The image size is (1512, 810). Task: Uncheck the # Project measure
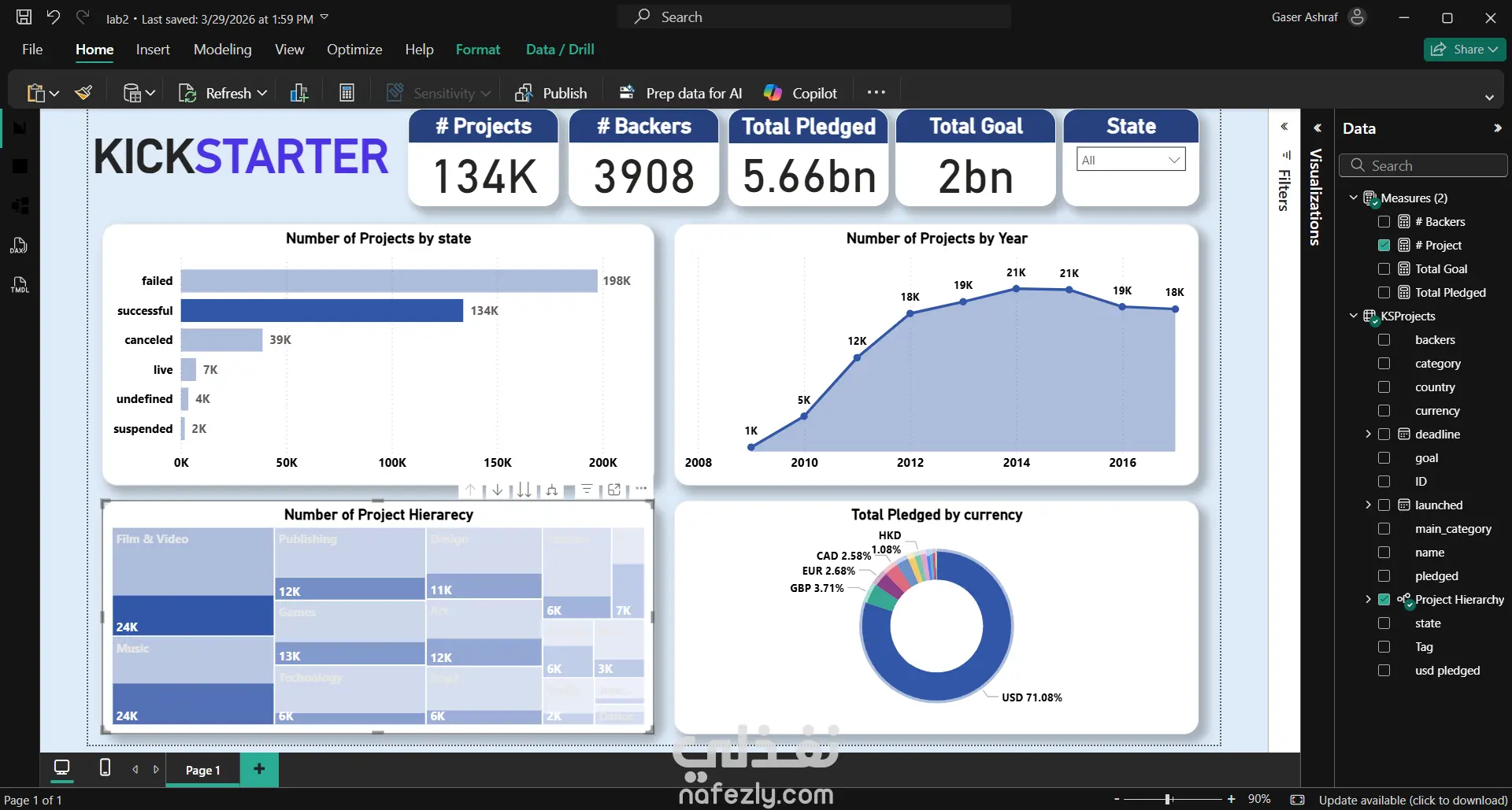(1384, 246)
